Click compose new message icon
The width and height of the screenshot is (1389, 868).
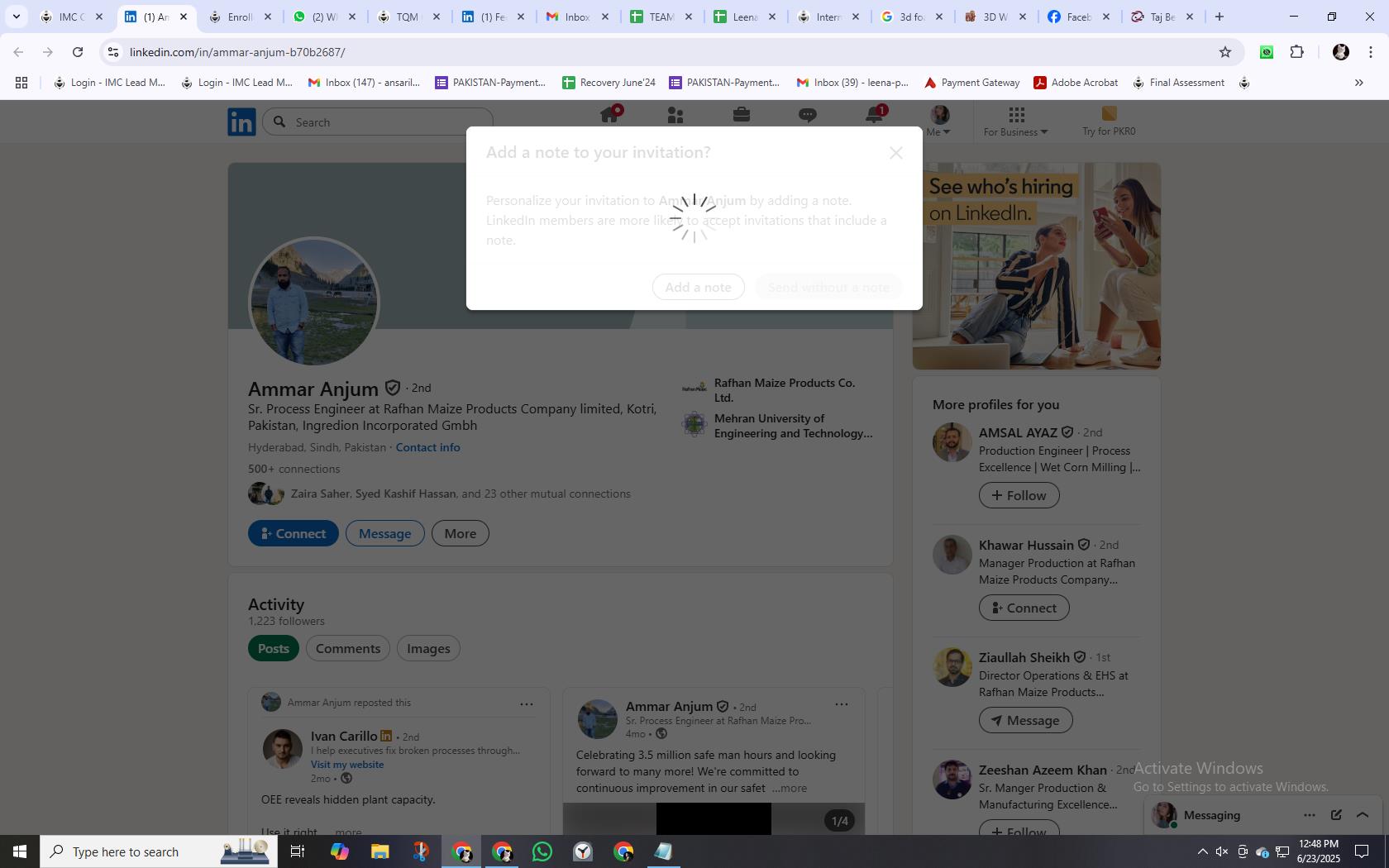click(1336, 815)
